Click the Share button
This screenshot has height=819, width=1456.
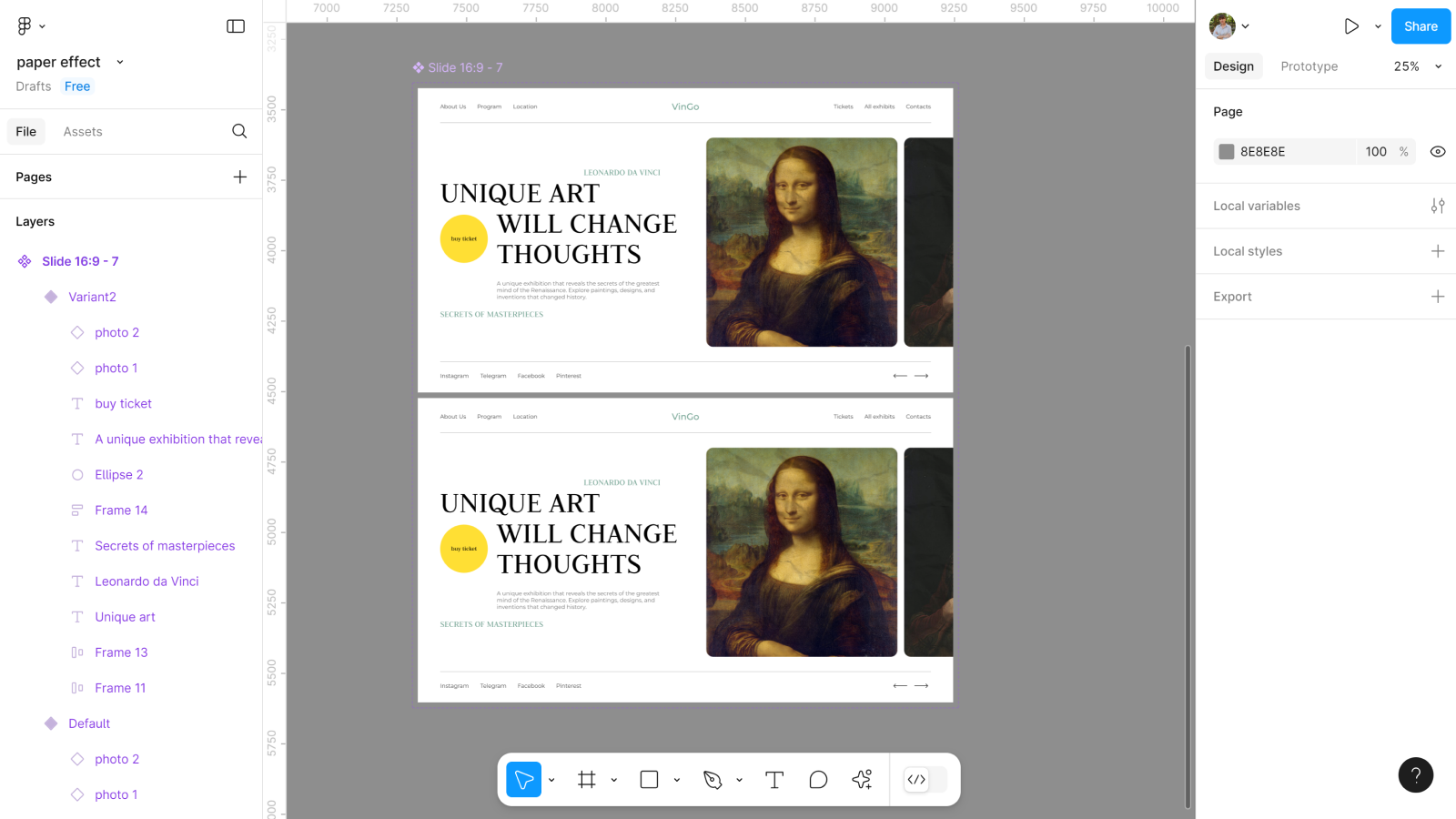pos(1420,26)
